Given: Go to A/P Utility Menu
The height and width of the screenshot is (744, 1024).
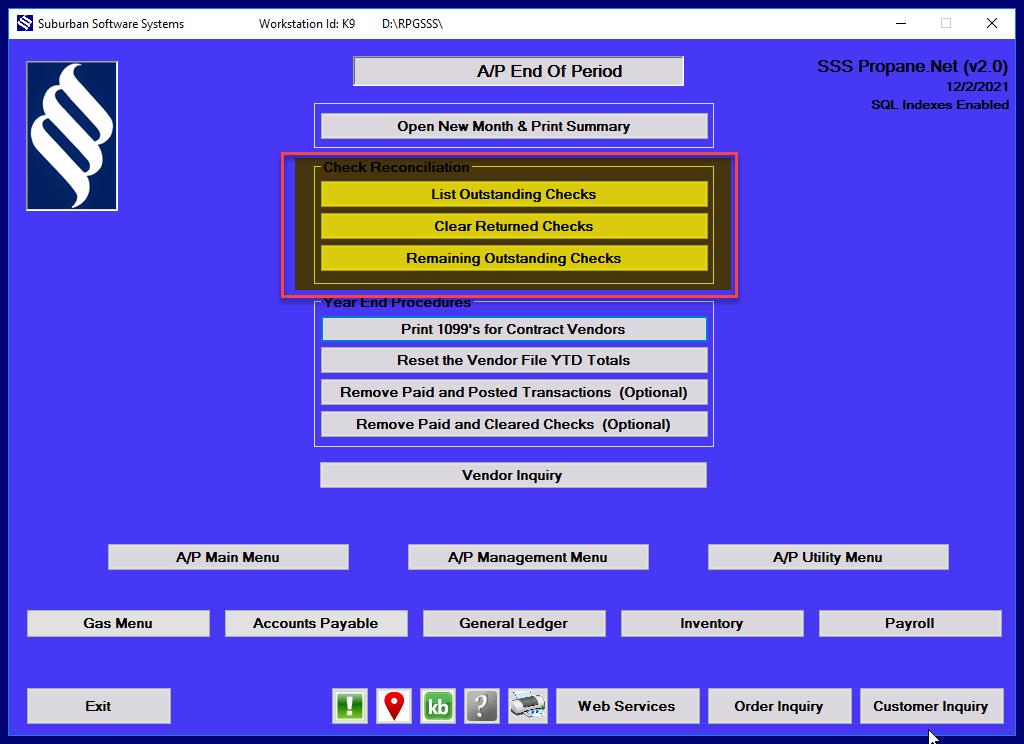Looking at the screenshot, I should pos(828,557).
